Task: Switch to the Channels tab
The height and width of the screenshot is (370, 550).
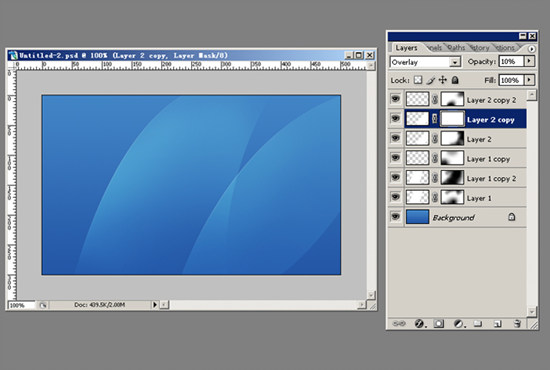Action: tap(435, 48)
